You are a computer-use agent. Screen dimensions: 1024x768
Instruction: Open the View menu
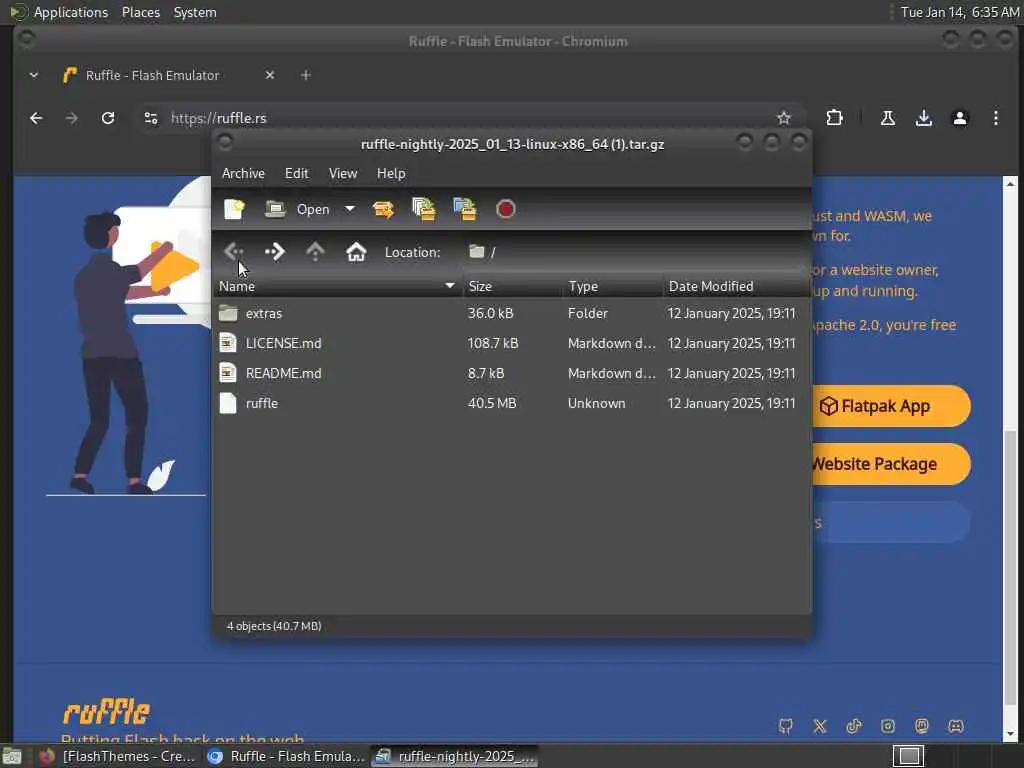tap(343, 173)
